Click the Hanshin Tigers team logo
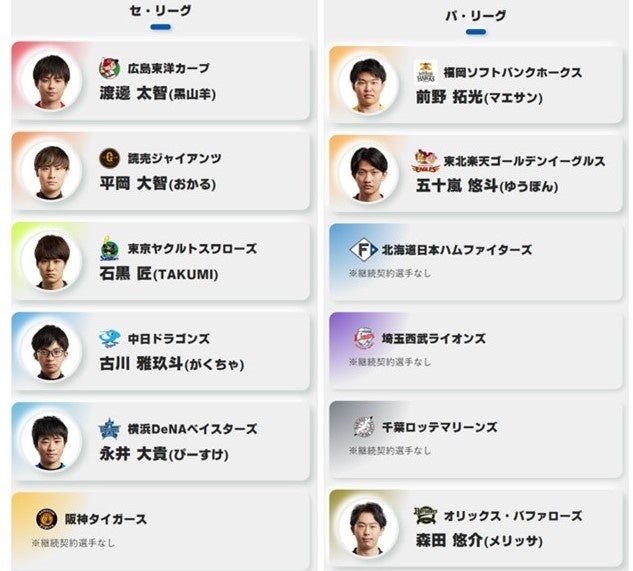This screenshot has height=571, width=633. 47,519
